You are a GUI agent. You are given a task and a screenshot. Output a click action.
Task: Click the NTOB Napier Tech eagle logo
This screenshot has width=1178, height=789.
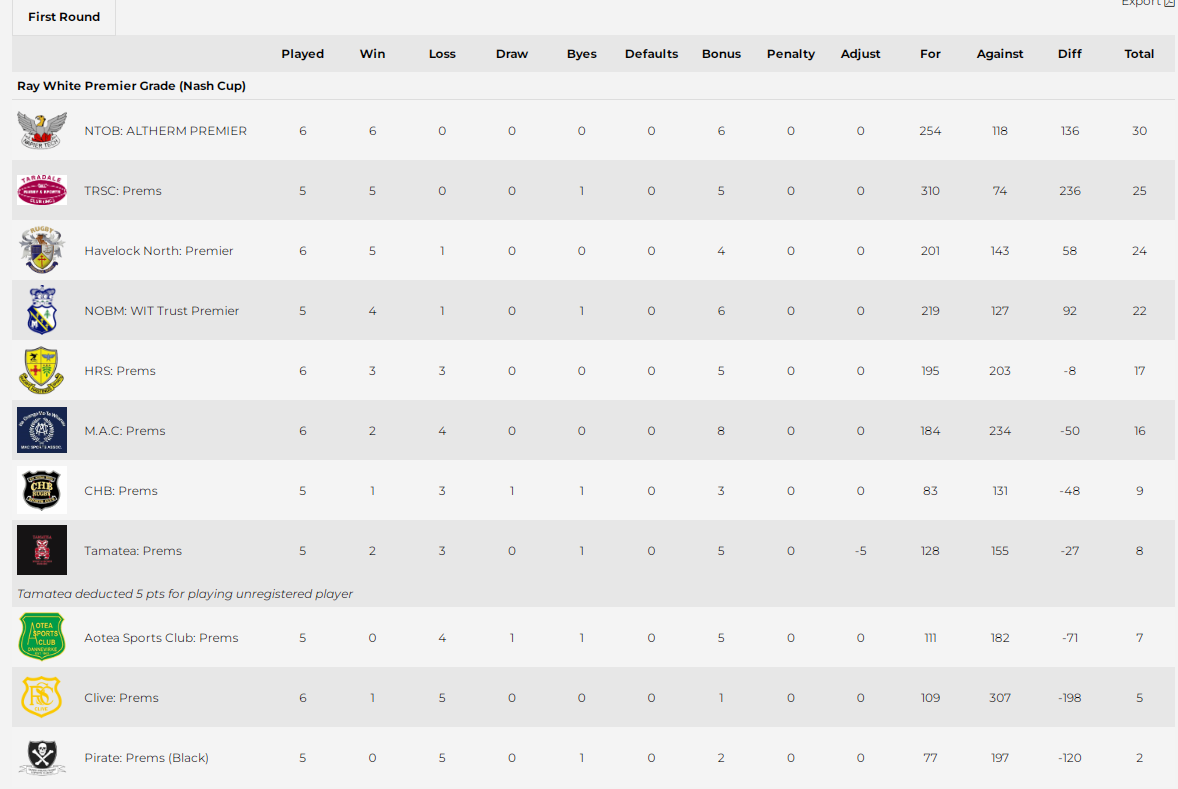[x=42, y=130]
